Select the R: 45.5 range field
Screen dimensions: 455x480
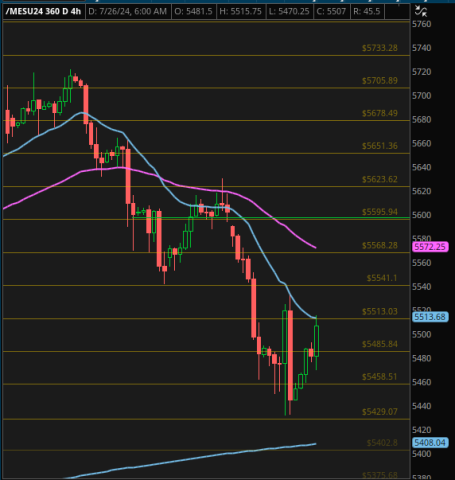[367, 11]
